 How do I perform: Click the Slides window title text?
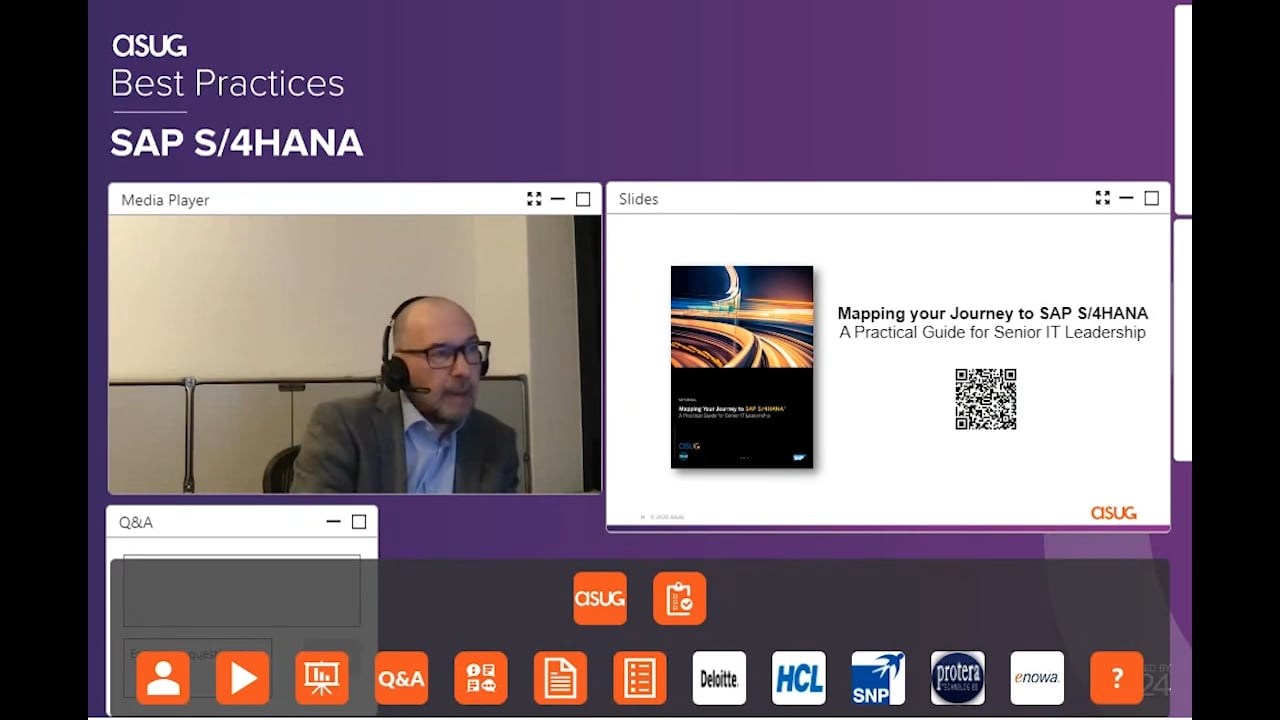coord(638,199)
